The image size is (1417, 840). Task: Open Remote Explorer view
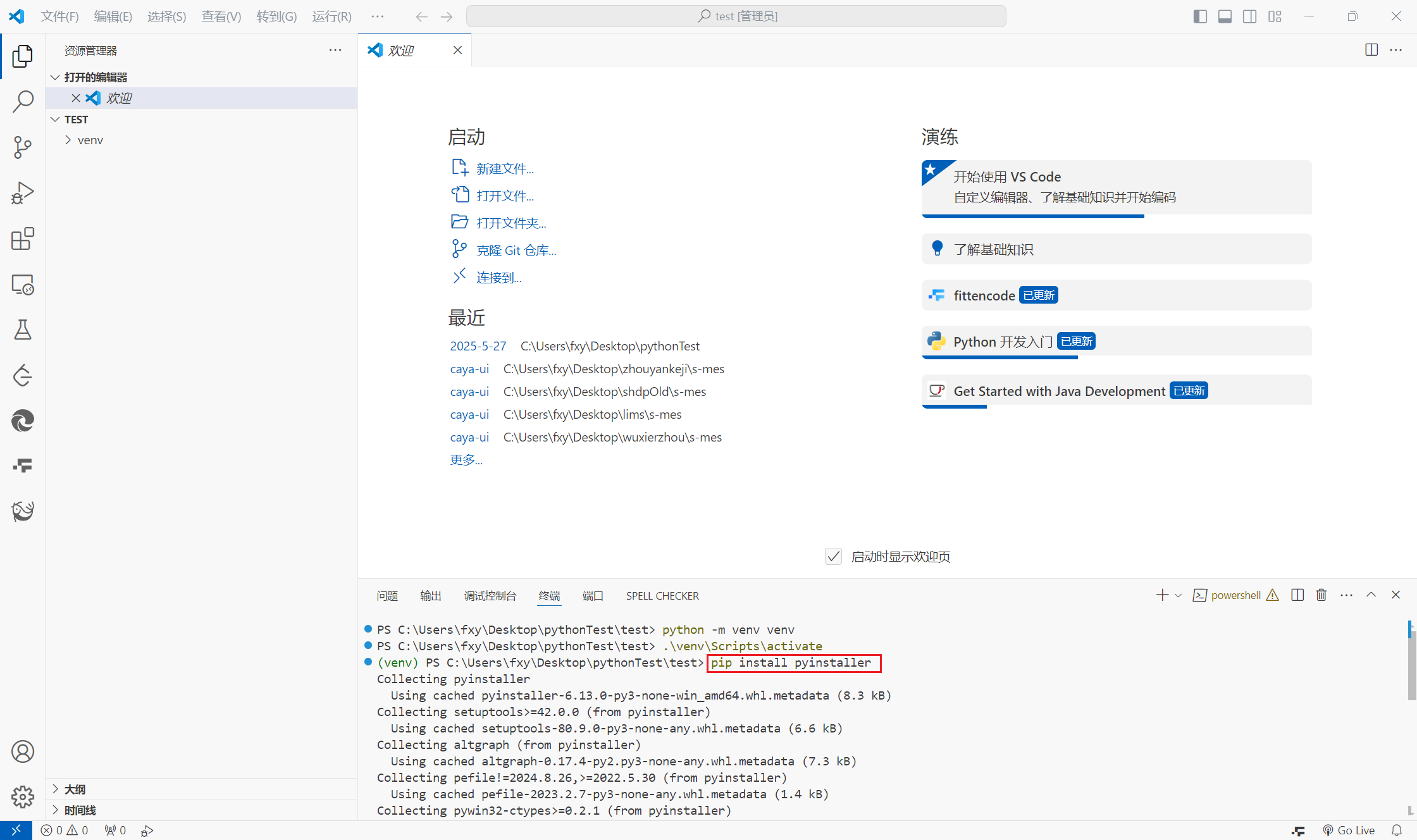pyautogui.click(x=23, y=285)
